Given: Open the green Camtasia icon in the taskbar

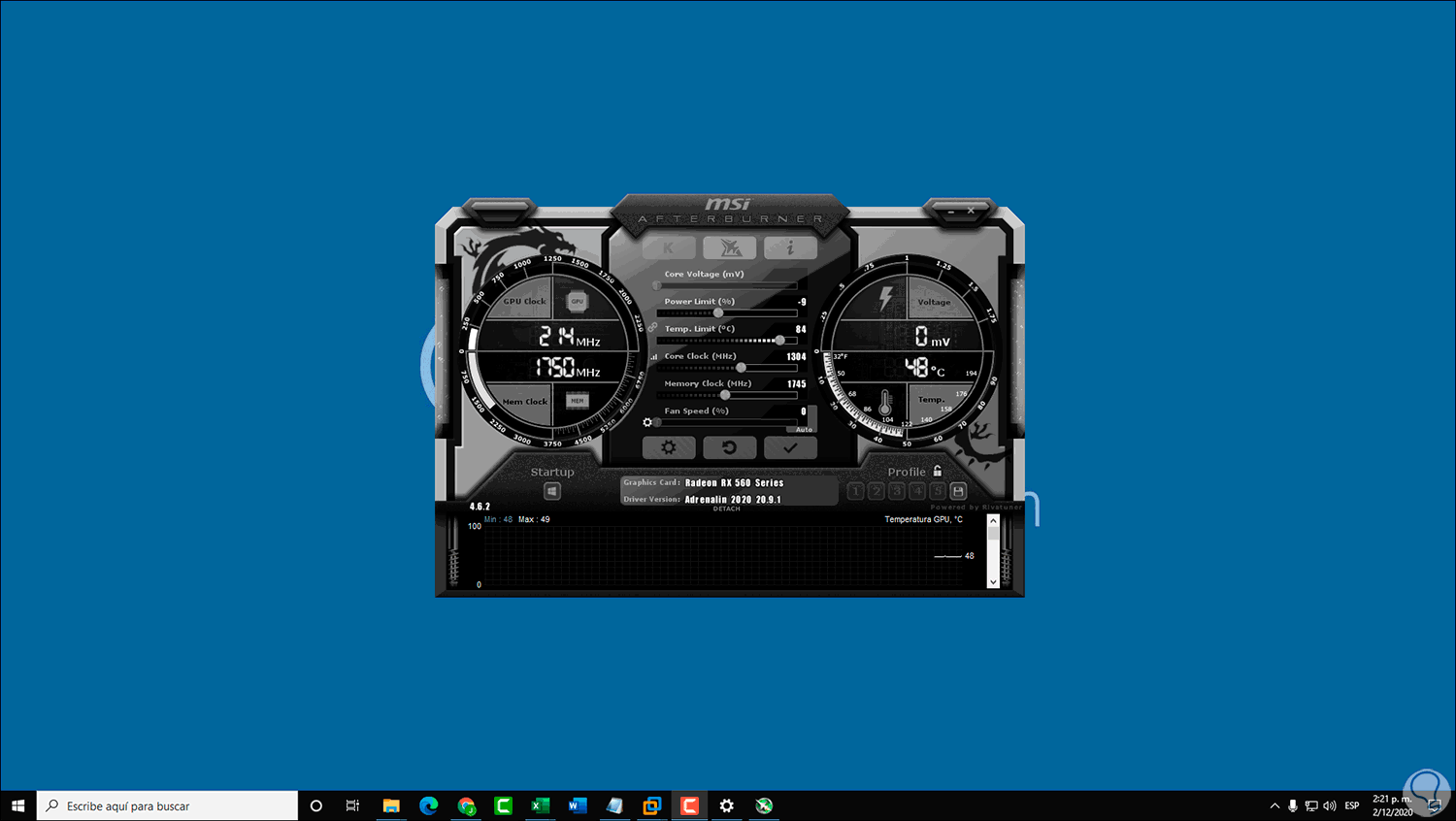Looking at the screenshot, I should (503, 805).
